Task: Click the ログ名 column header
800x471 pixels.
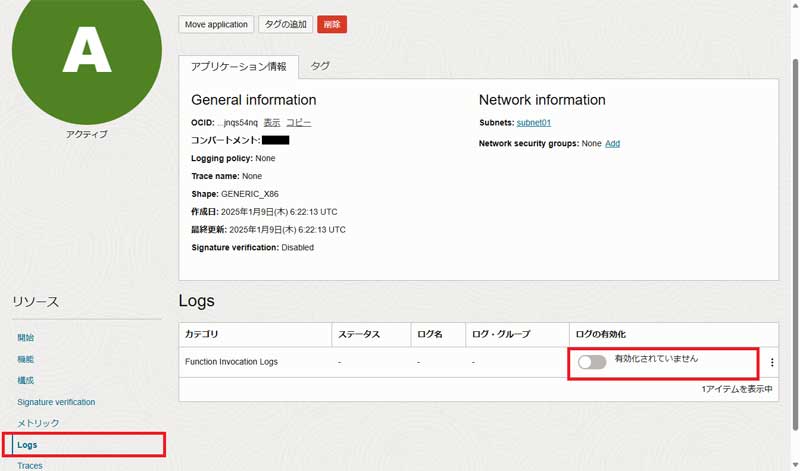Action: click(438, 335)
